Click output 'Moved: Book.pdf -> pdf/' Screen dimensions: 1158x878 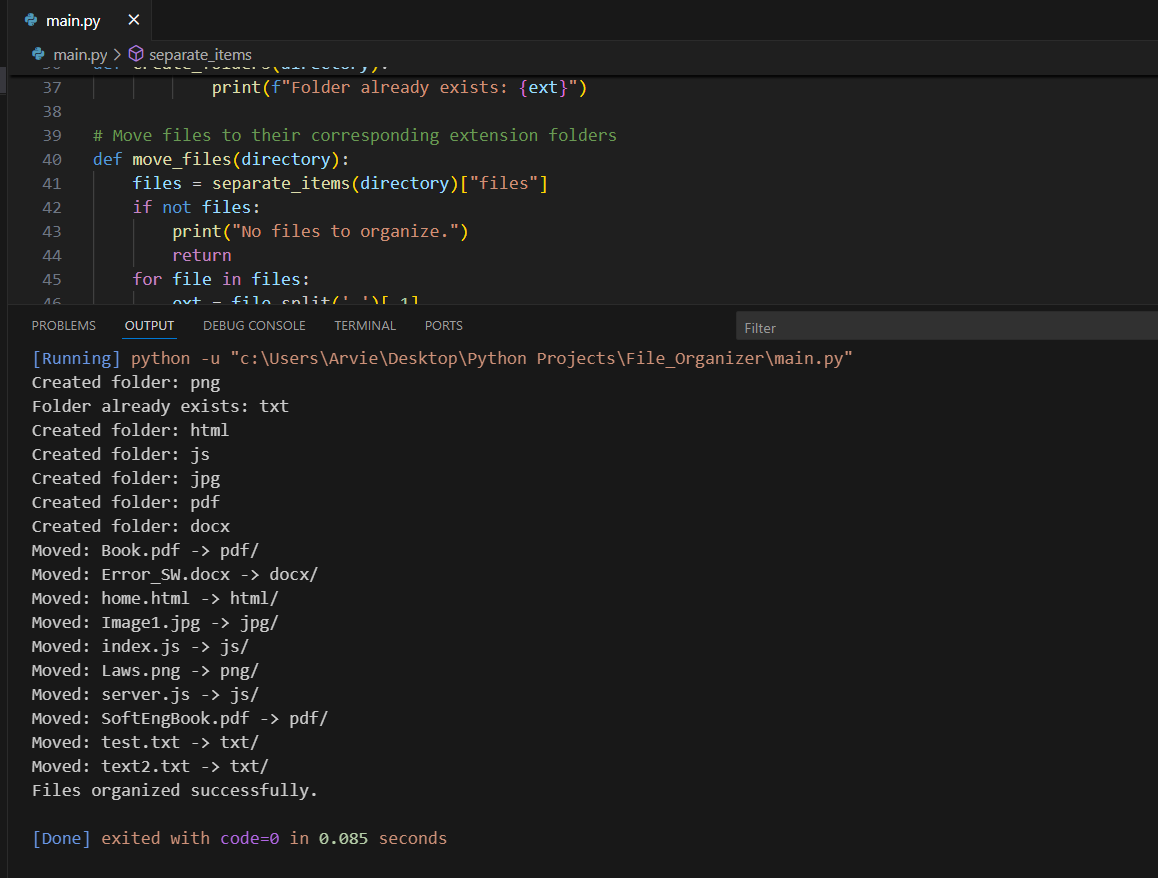point(145,550)
